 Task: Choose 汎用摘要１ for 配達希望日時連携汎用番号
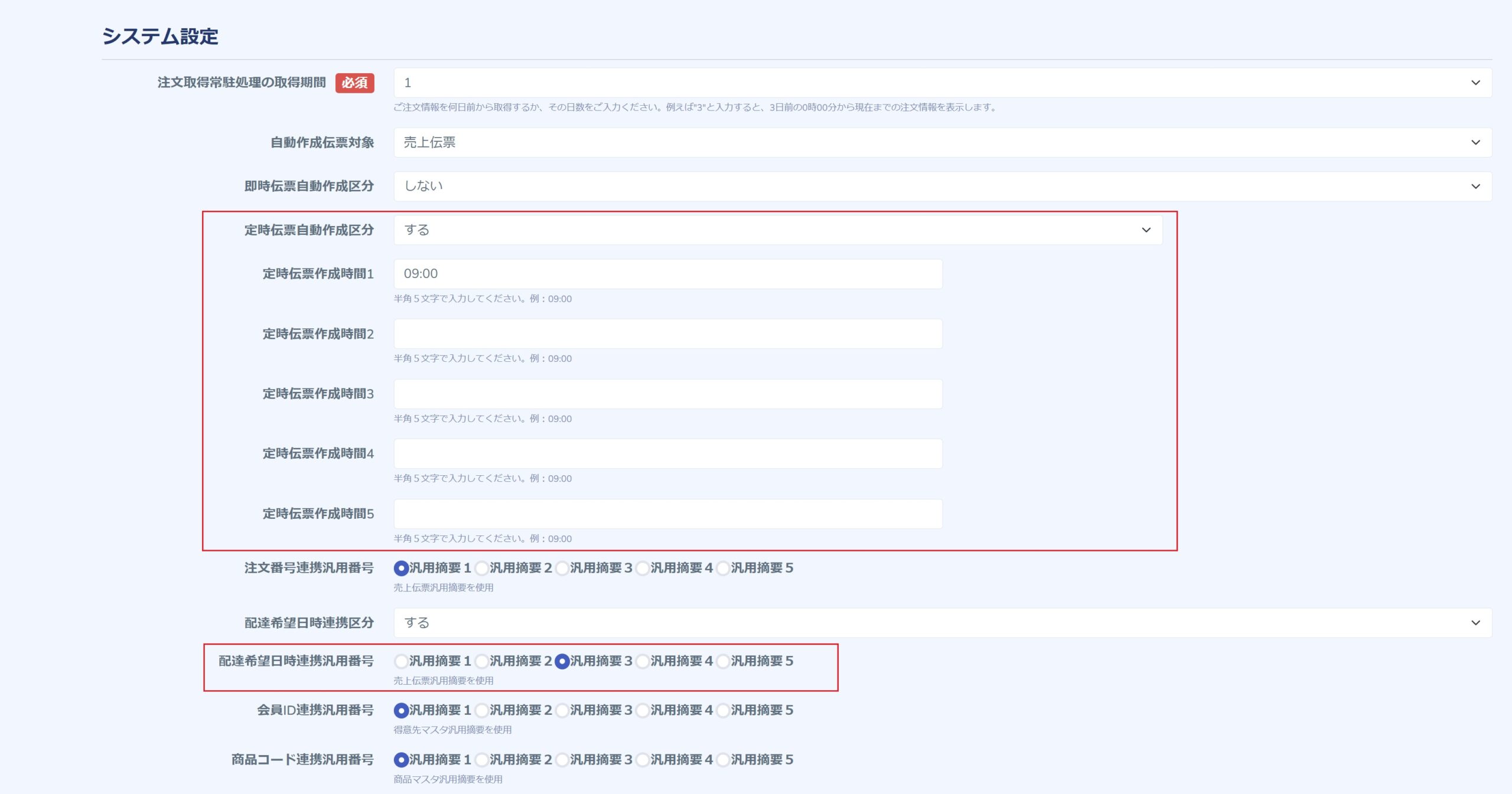tap(402, 661)
